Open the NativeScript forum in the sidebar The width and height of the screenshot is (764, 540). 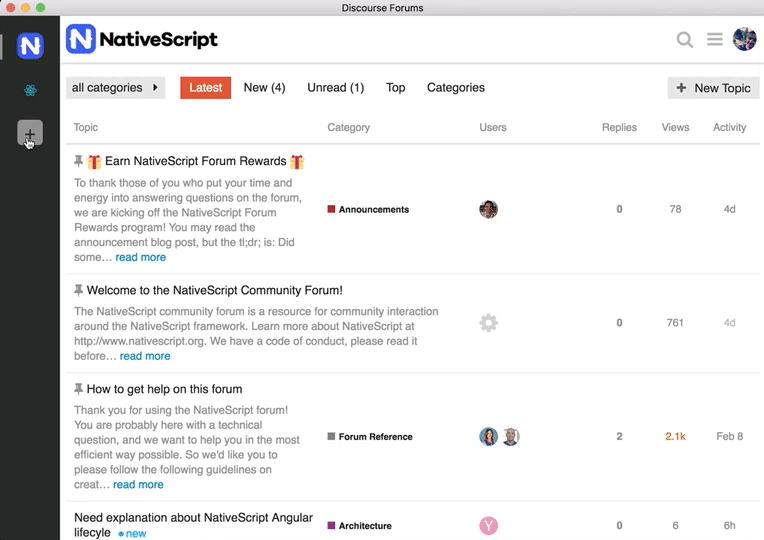[x=30, y=46]
